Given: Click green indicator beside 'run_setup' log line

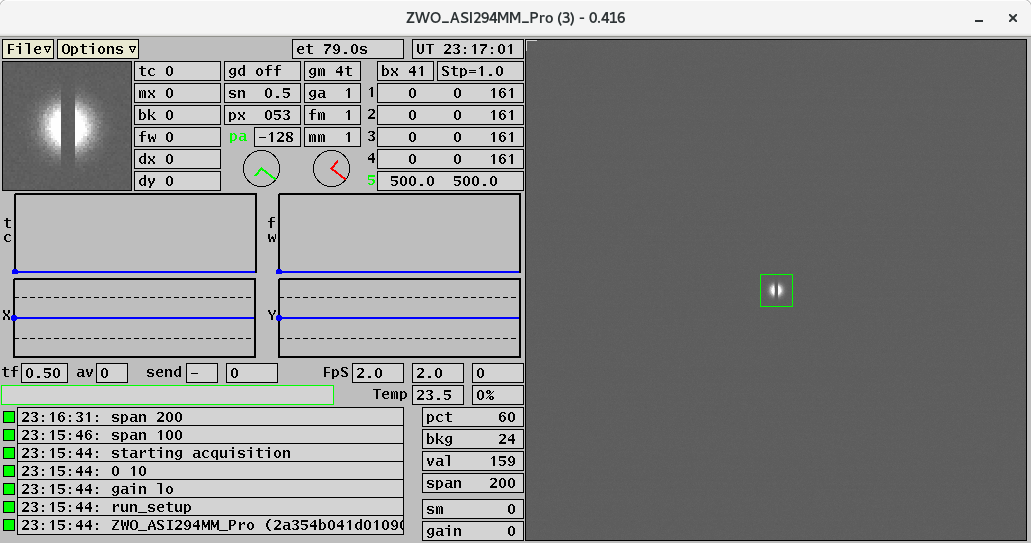Looking at the screenshot, I should 9,507.
